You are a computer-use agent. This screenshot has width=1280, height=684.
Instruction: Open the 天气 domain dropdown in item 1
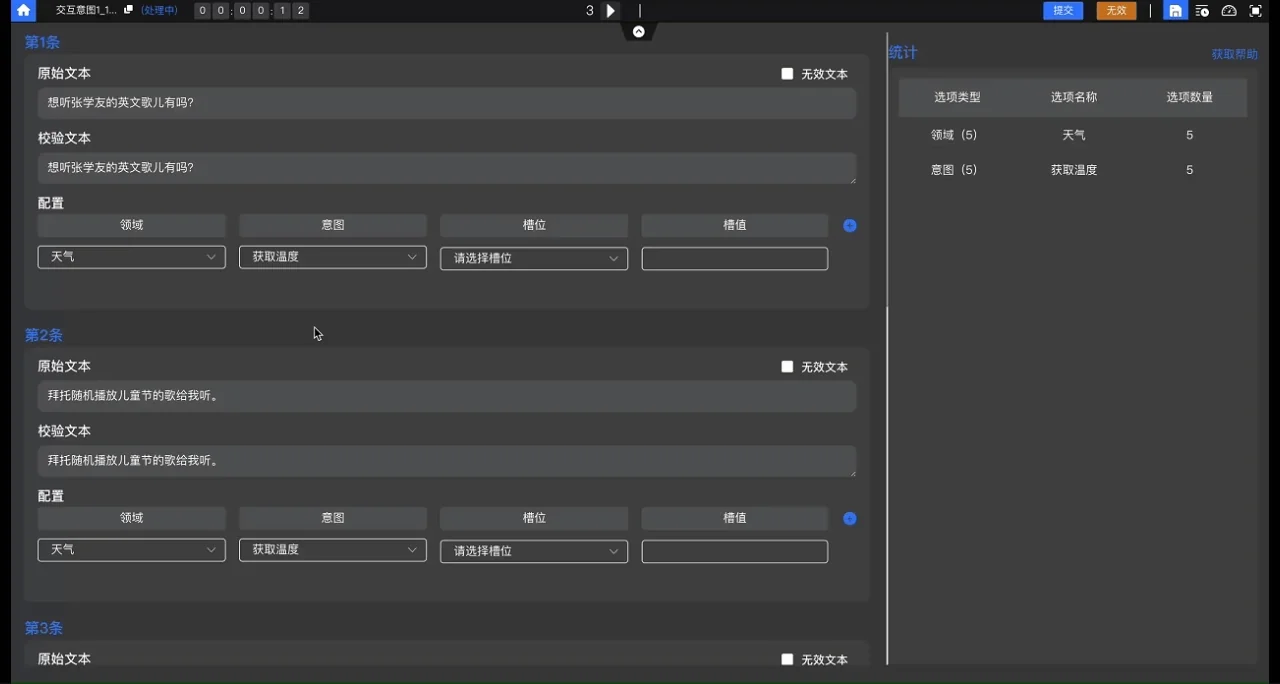(132, 258)
